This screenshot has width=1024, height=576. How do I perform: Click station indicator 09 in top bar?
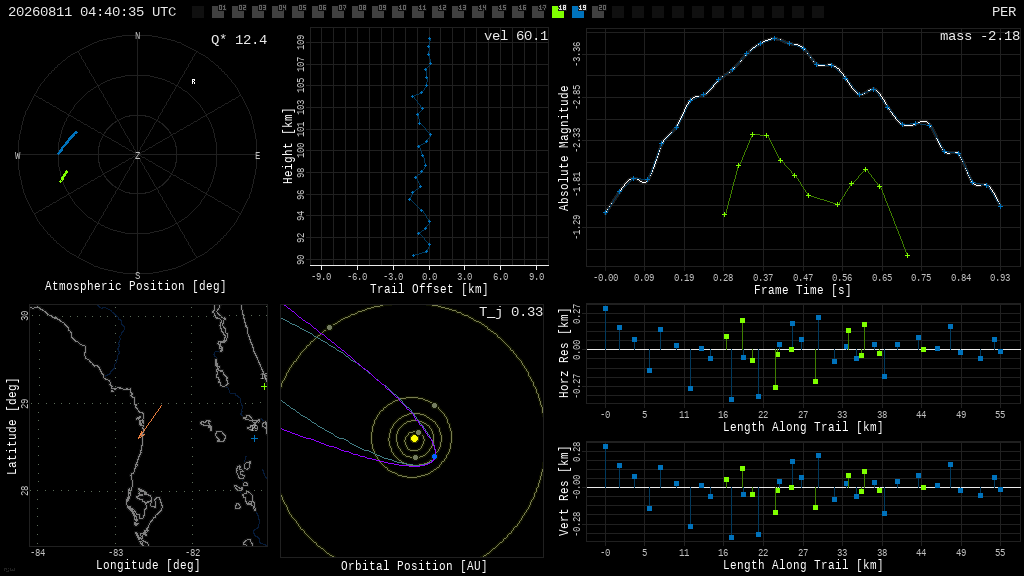tap(378, 12)
